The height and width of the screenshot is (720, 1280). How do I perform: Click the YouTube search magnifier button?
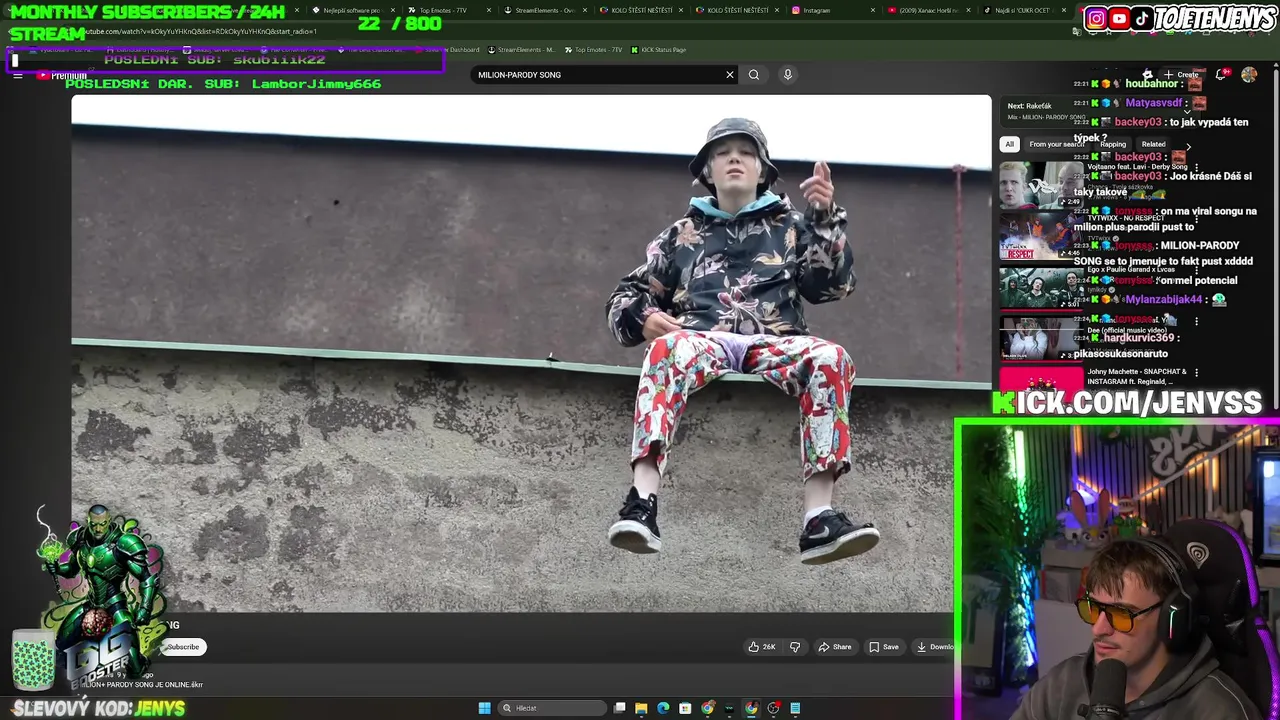pyautogui.click(x=754, y=75)
